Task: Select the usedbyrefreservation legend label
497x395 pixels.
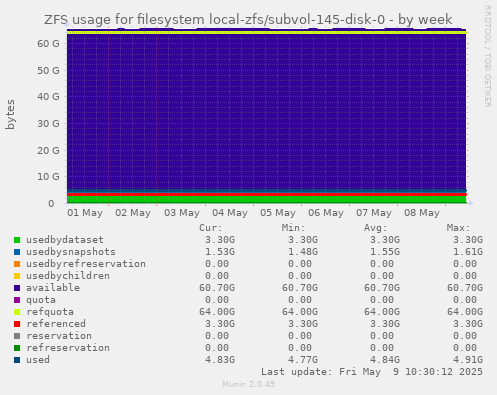Action: click(86, 264)
